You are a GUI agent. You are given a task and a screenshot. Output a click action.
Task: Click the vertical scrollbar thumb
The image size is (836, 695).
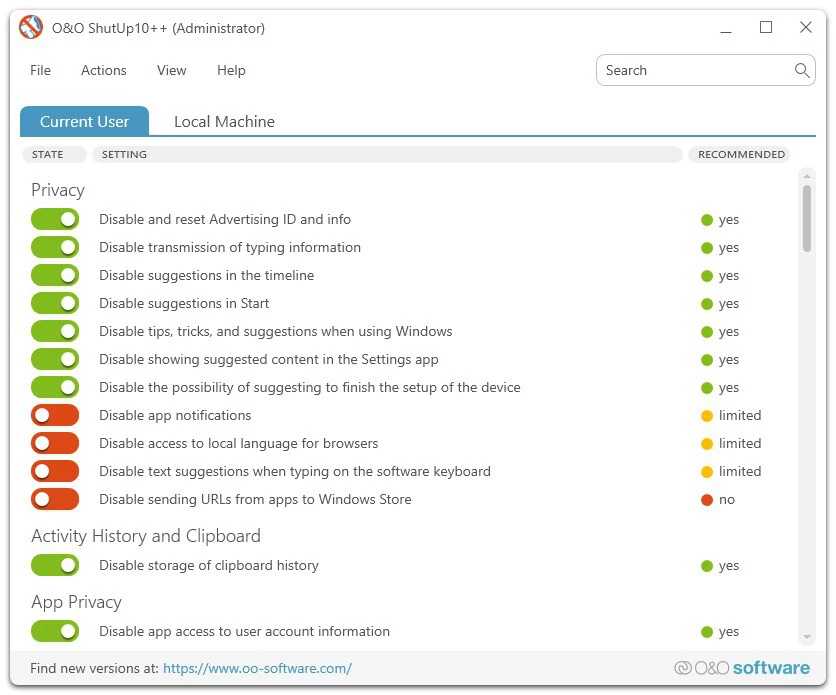click(x=807, y=219)
